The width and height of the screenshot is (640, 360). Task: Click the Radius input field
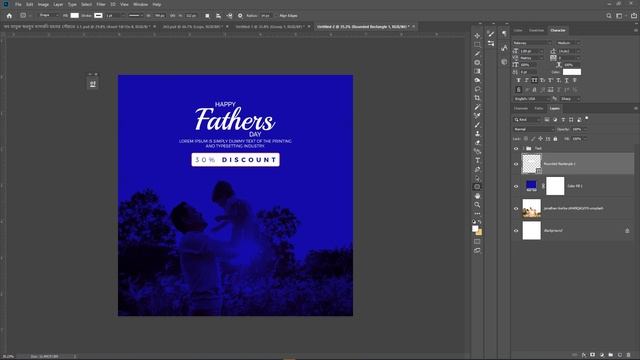pyautogui.click(x=266, y=16)
